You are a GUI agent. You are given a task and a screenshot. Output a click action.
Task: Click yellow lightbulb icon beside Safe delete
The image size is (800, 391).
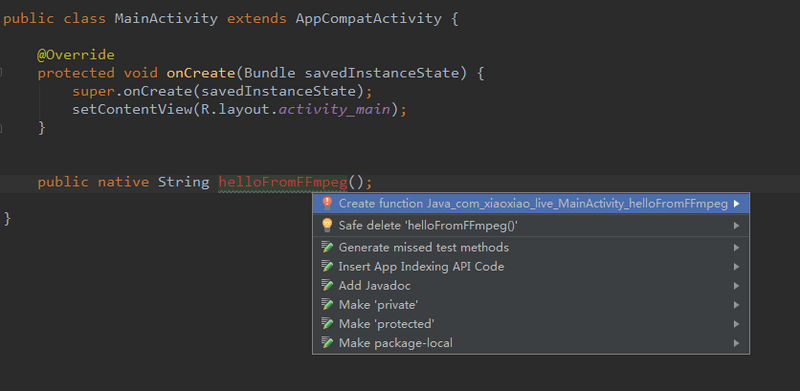327,225
